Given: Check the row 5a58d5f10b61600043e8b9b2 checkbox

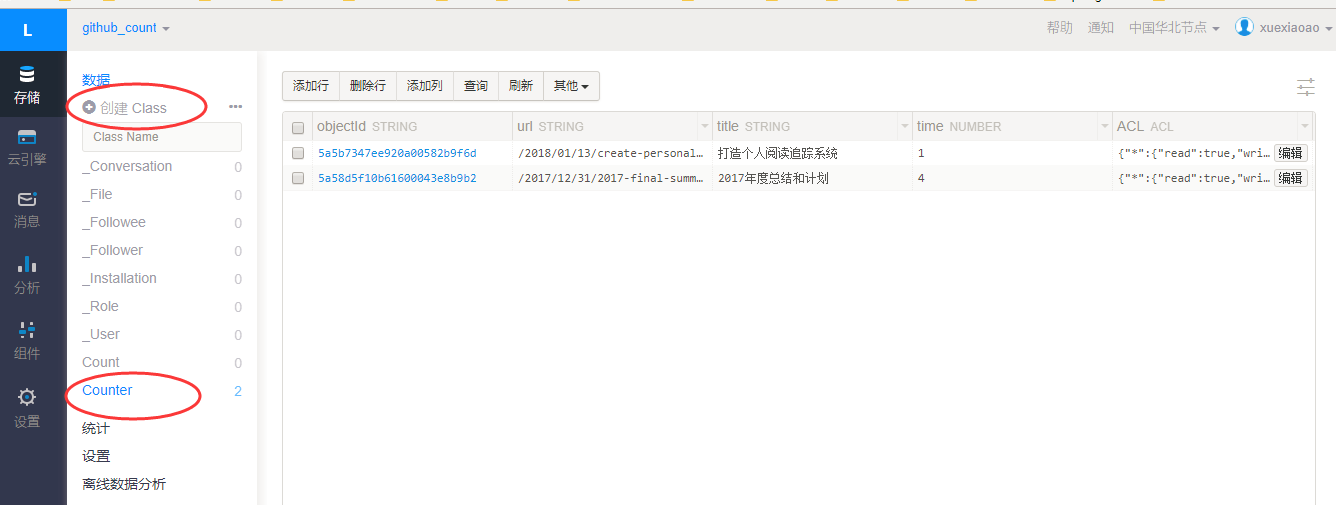Looking at the screenshot, I should point(298,178).
